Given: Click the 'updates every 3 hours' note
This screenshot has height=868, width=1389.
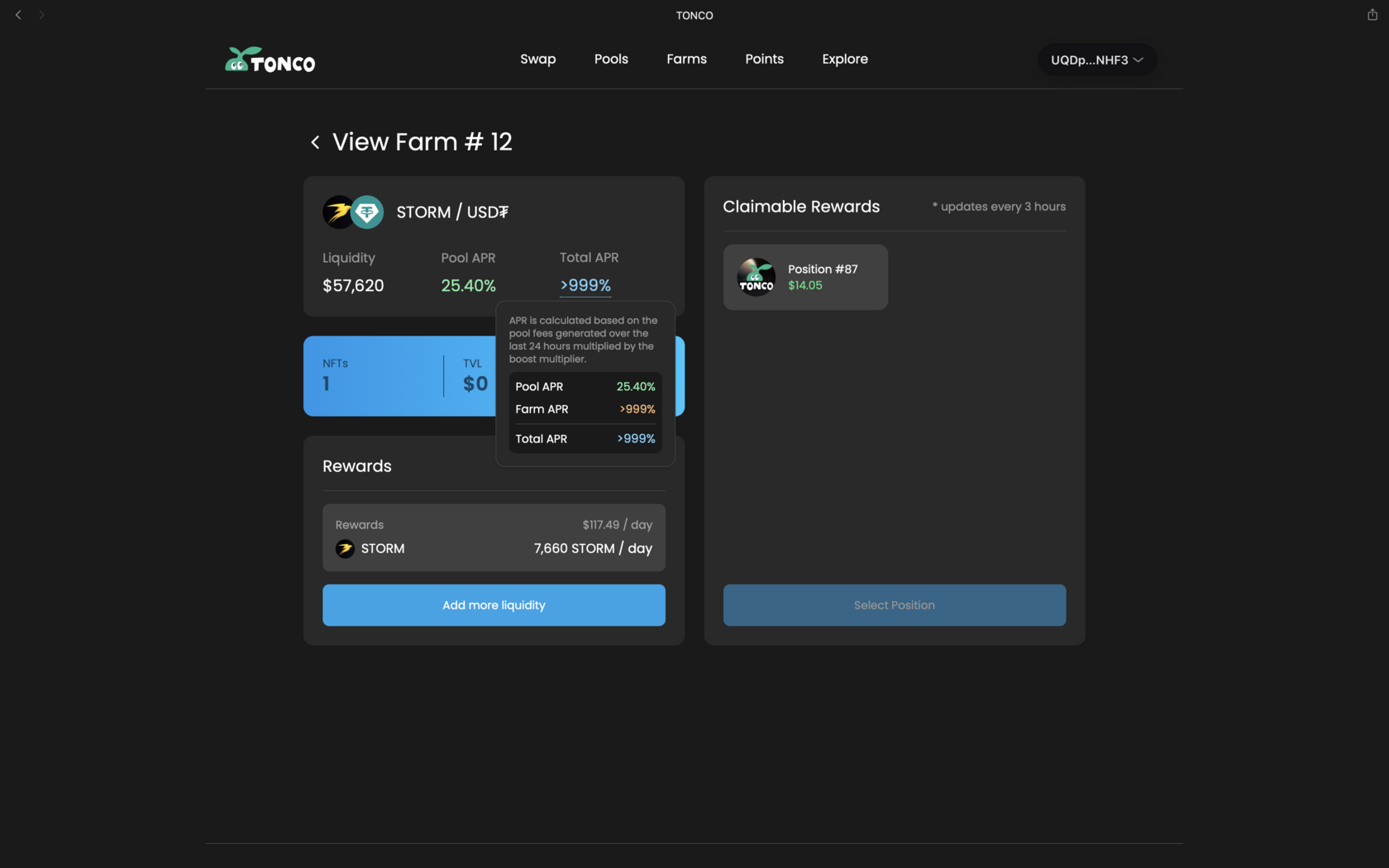Looking at the screenshot, I should tap(999, 207).
